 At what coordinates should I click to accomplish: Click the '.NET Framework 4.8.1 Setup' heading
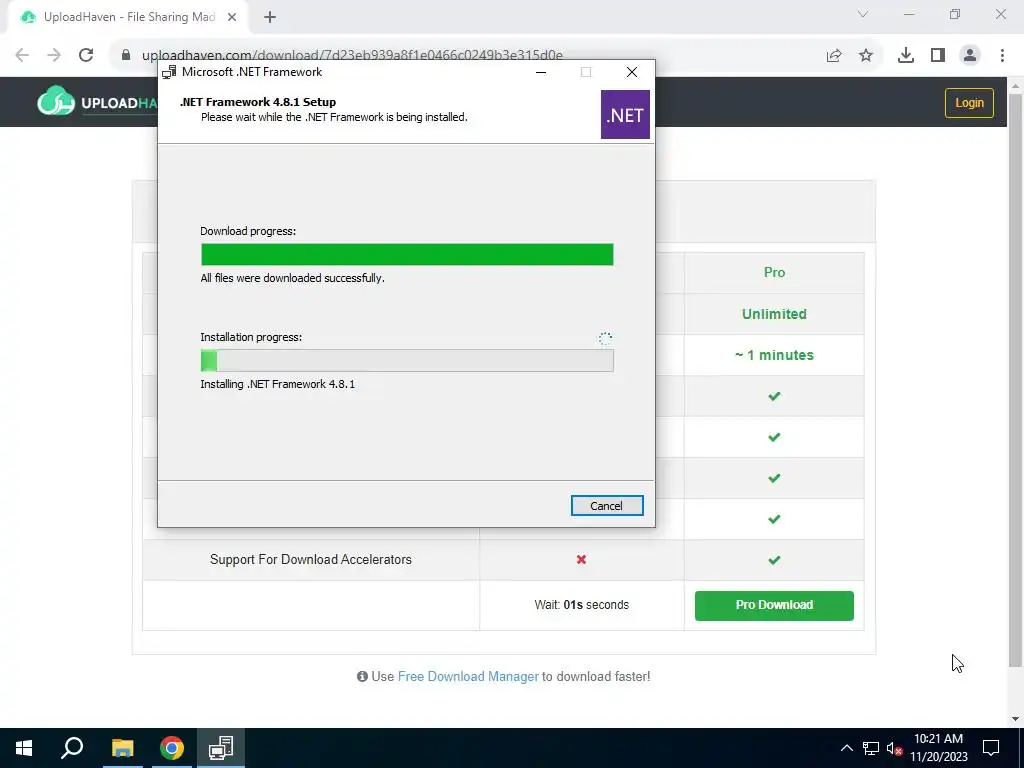click(x=258, y=102)
